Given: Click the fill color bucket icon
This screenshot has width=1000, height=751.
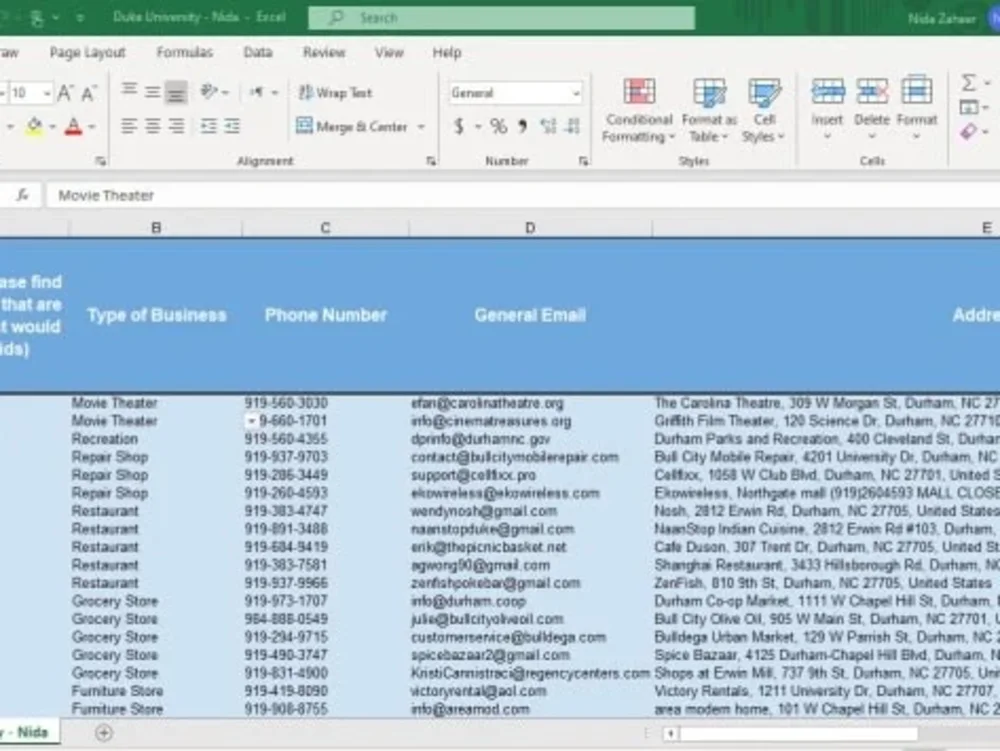Looking at the screenshot, I should (34, 126).
